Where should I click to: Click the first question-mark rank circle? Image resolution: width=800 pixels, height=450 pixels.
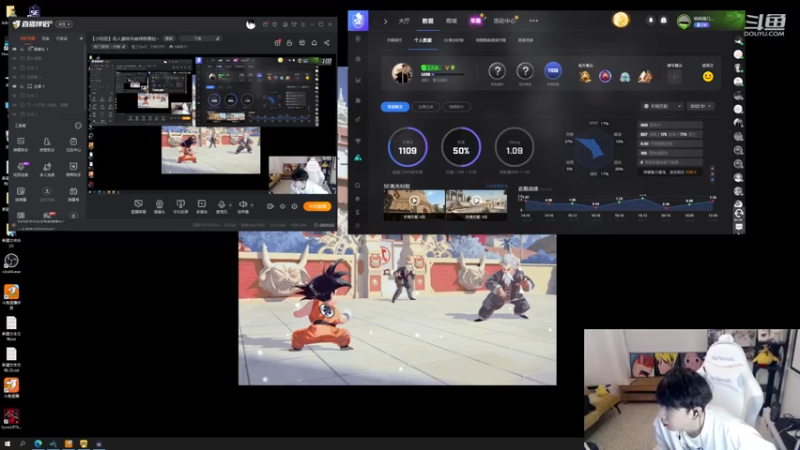[x=497, y=71]
